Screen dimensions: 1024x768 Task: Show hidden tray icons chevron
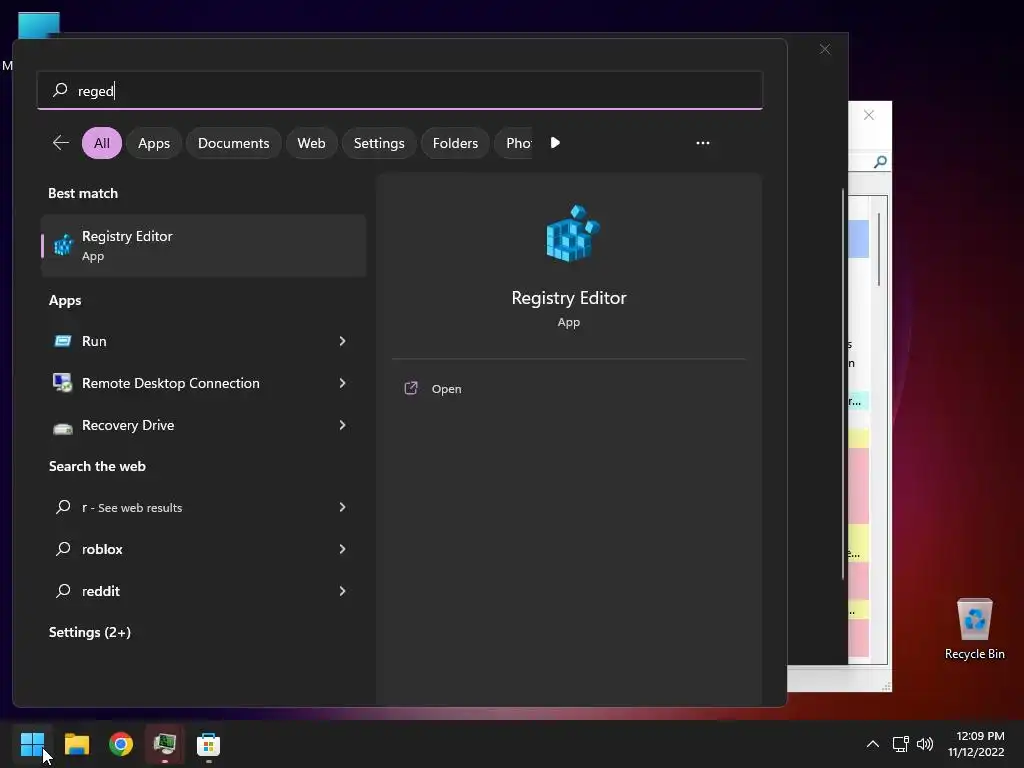pyautogui.click(x=872, y=744)
